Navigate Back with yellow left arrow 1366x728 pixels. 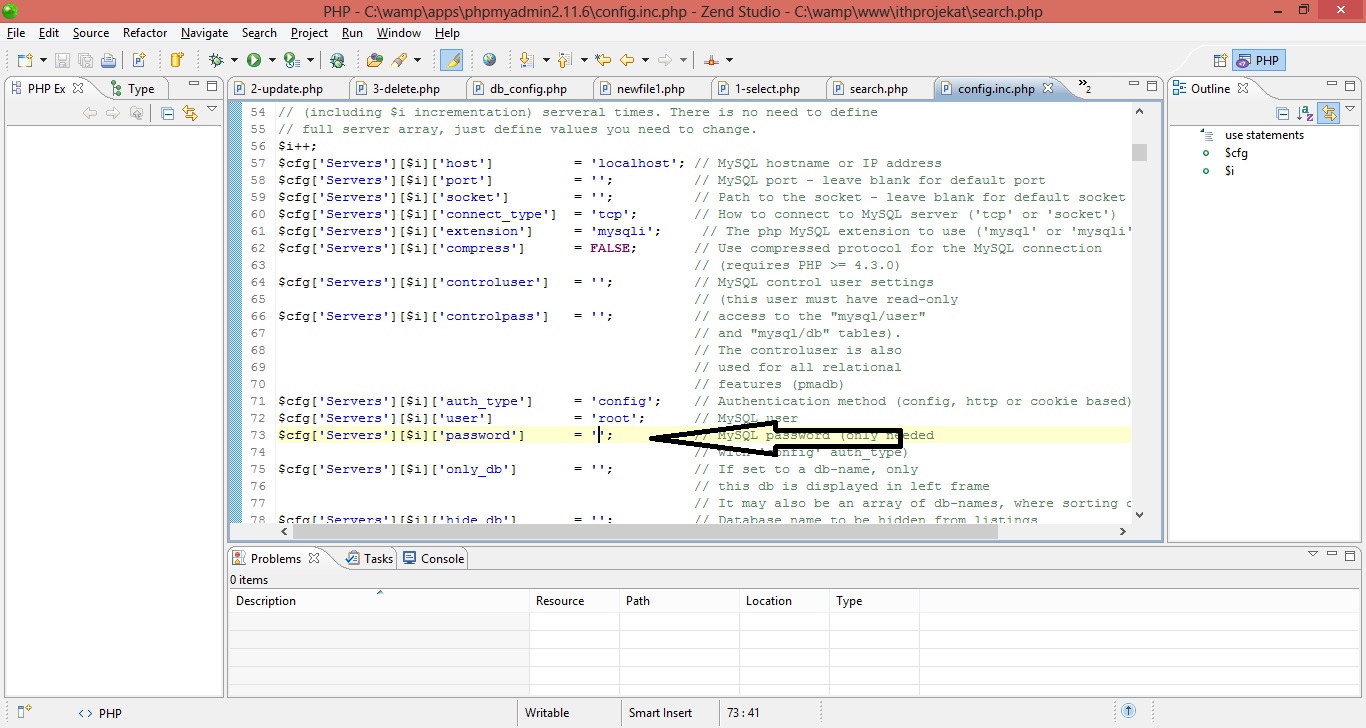(x=627, y=60)
